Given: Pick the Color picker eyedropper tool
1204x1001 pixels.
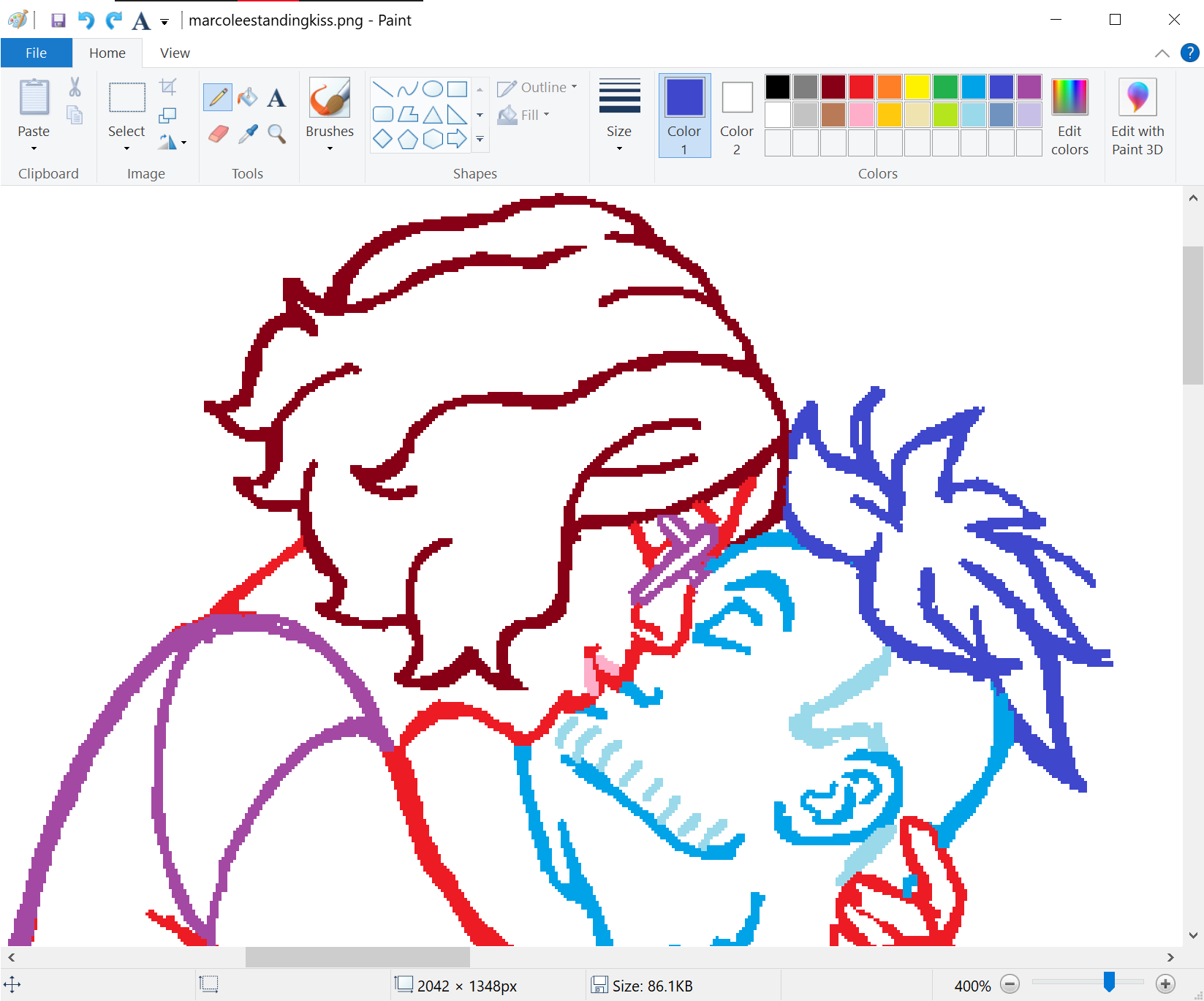Looking at the screenshot, I should 248,134.
